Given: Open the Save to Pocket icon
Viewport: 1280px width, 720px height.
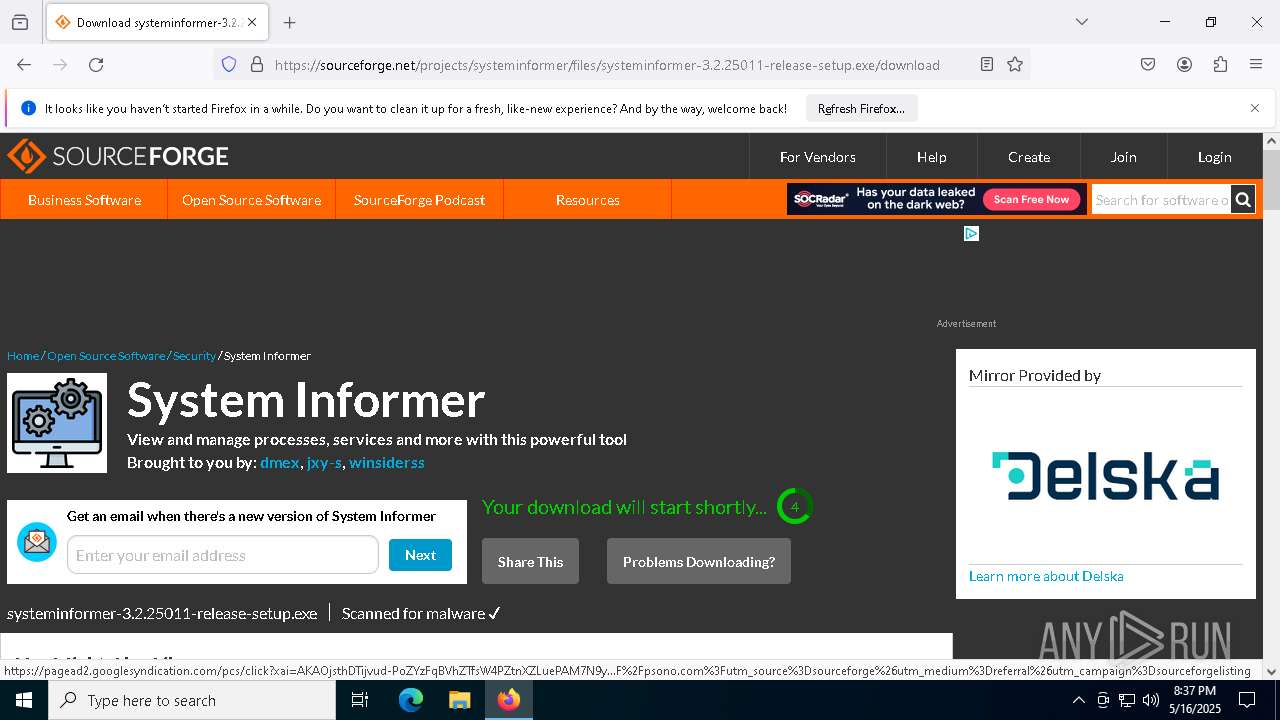Looking at the screenshot, I should pyautogui.click(x=1148, y=64).
